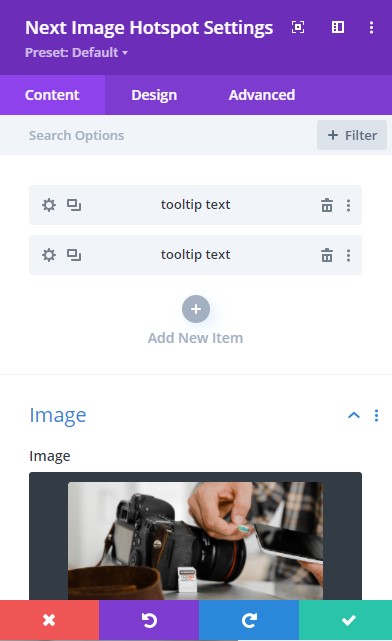Collapse the Image section chevron
Viewport: 392px width, 641px height.
pyautogui.click(x=354, y=415)
